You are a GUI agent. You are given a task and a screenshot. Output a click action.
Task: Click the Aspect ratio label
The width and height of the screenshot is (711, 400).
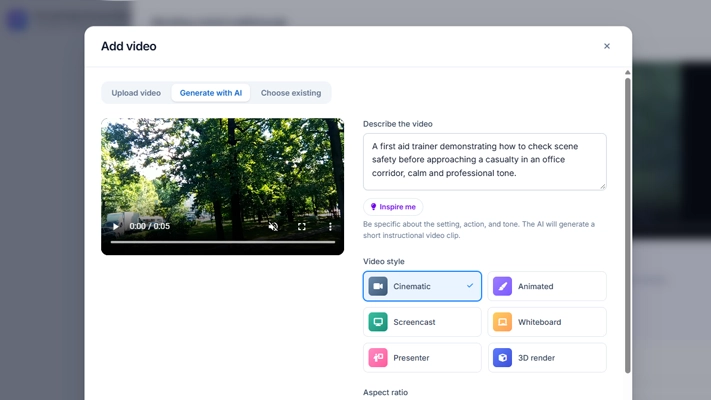pyautogui.click(x=385, y=392)
